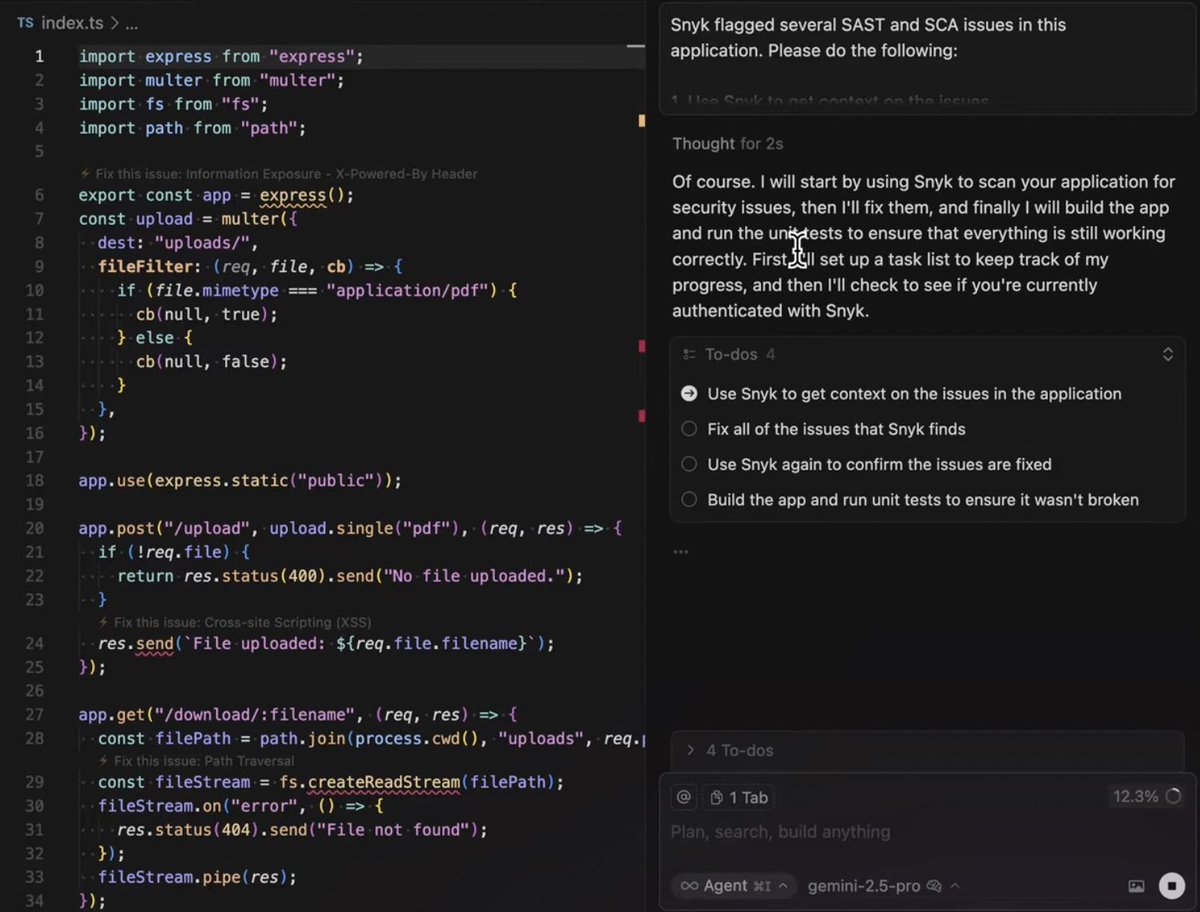Attach an image using the picture icon

tap(1136, 886)
